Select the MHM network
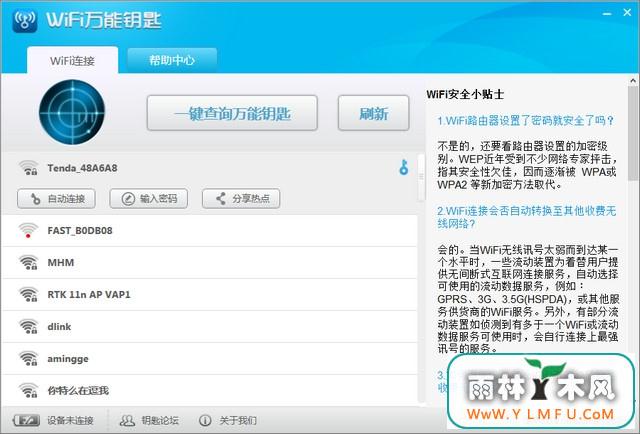The image size is (640, 434). pos(209,263)
